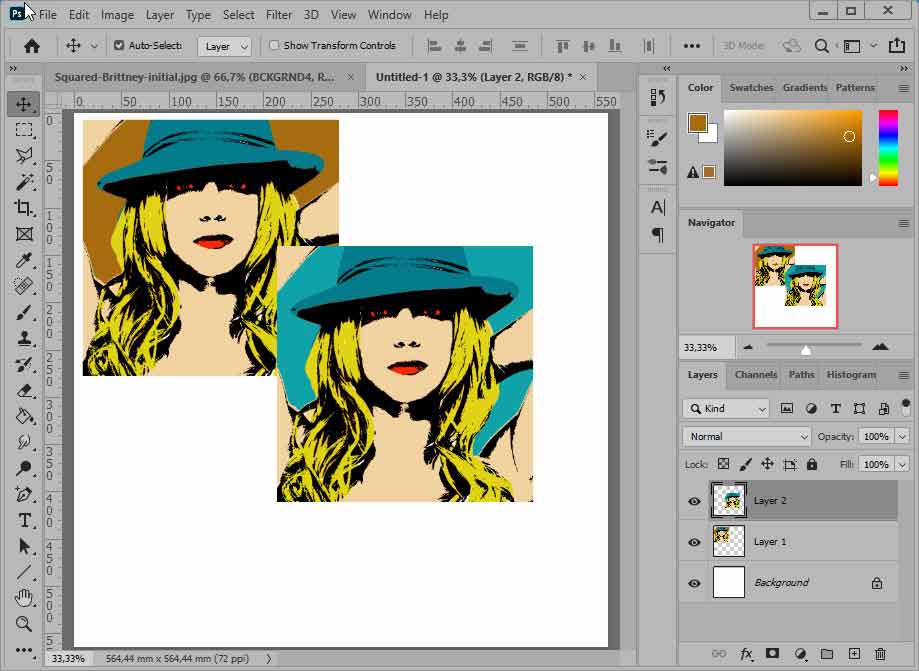Open the Fill dropdown arrow
This screenshot has width=919, height=671.
click(902, 464)
